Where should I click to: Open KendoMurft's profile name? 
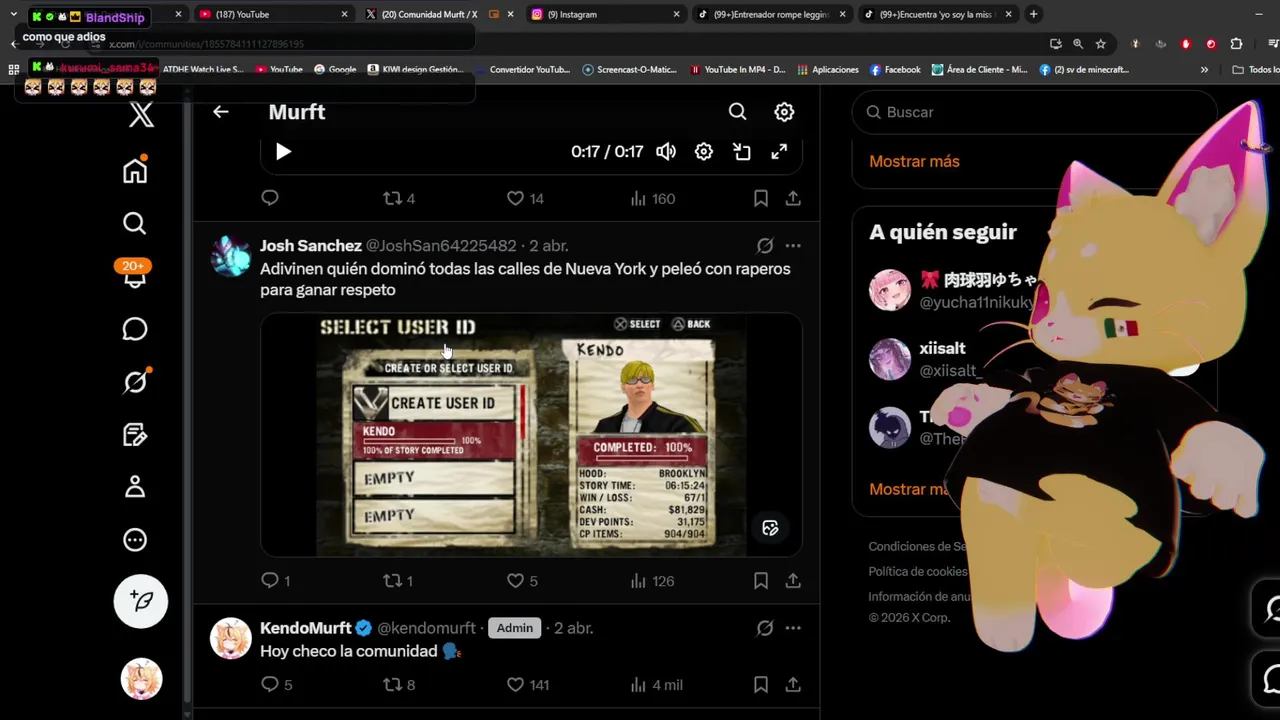pyautogui.click(x=306, y=628)
